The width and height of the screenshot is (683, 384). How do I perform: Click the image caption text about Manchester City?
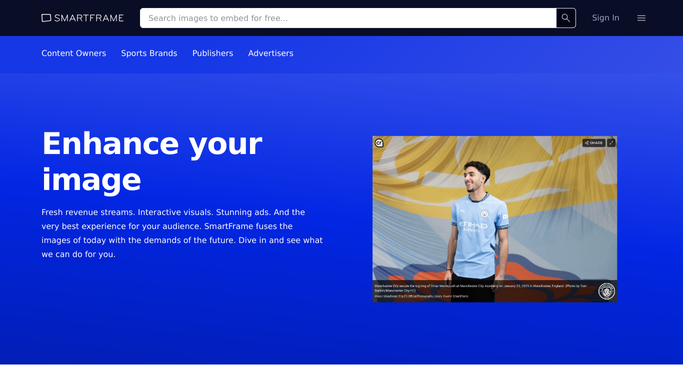coord(480,288)
